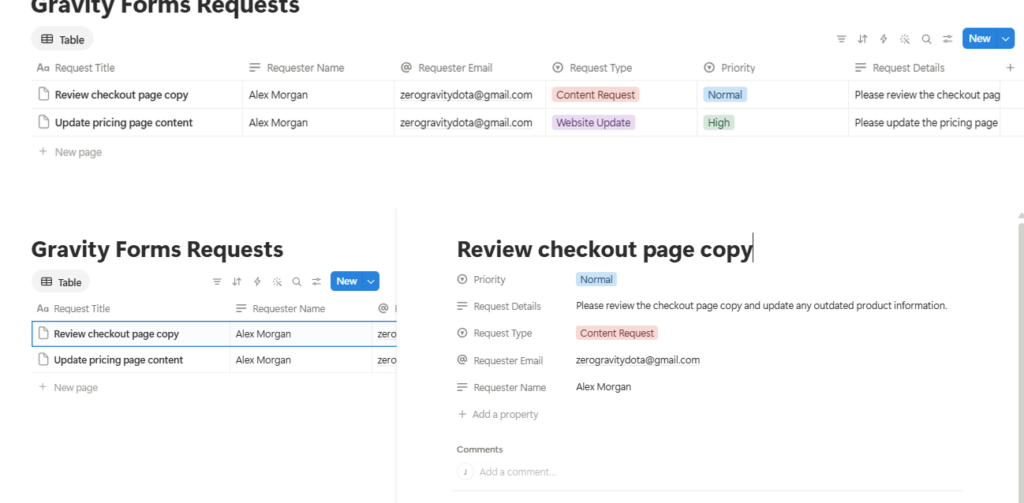Open the search magnifier in the upper table toolbar

[926, 39]
